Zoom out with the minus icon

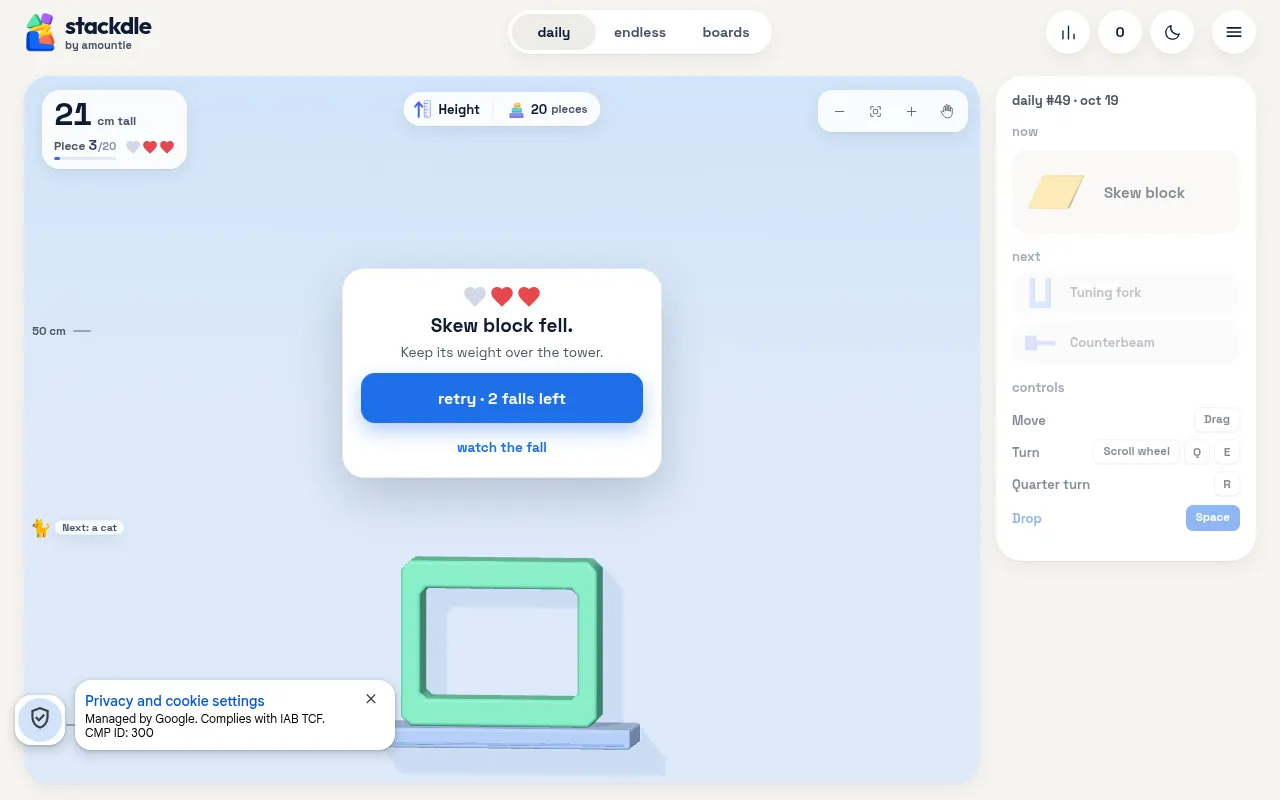pyautogui.click(x=840, y=112)
